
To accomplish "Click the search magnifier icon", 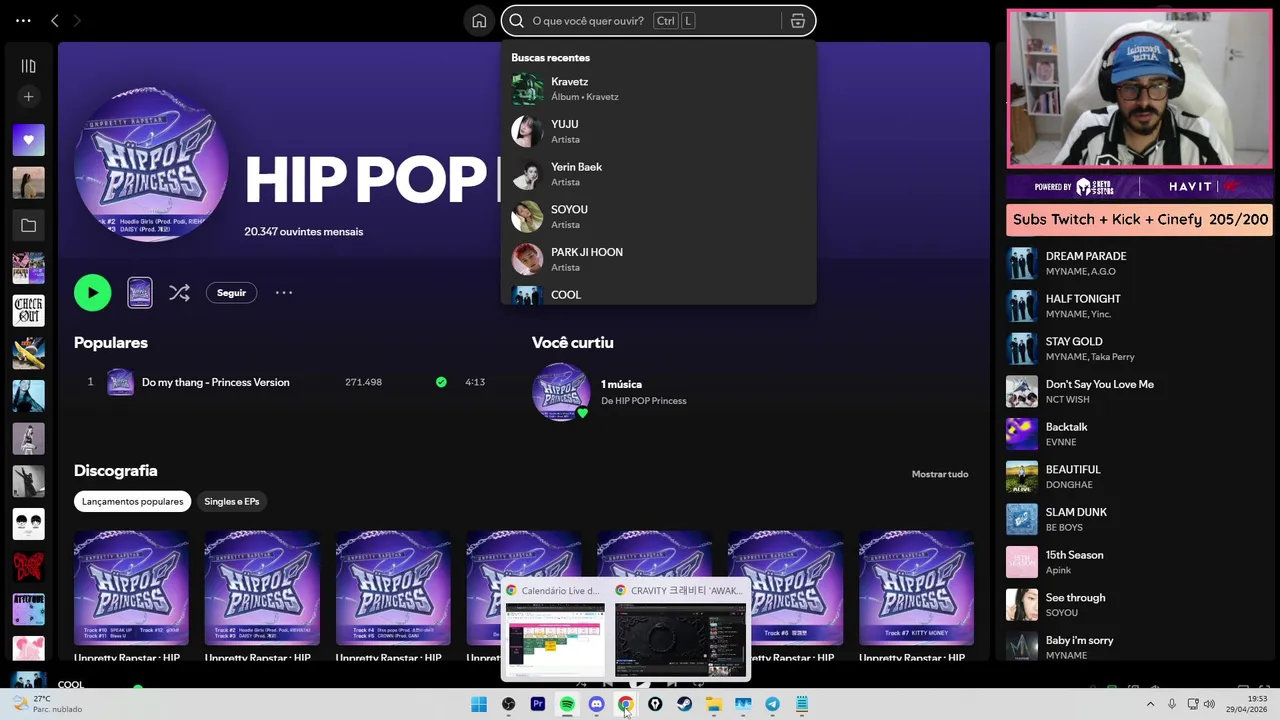I will [517, 21].
